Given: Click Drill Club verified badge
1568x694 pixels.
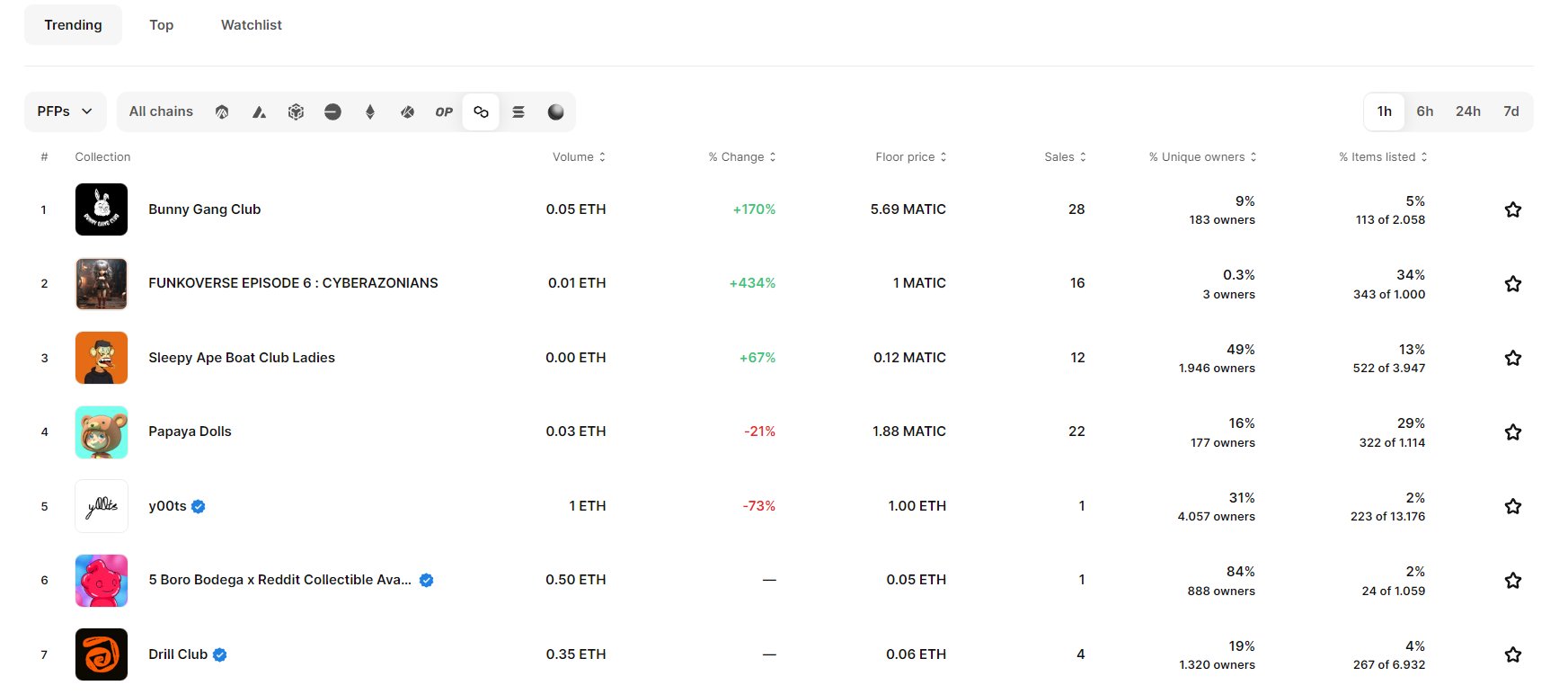Looking at the screenshot, I should 220,654.
